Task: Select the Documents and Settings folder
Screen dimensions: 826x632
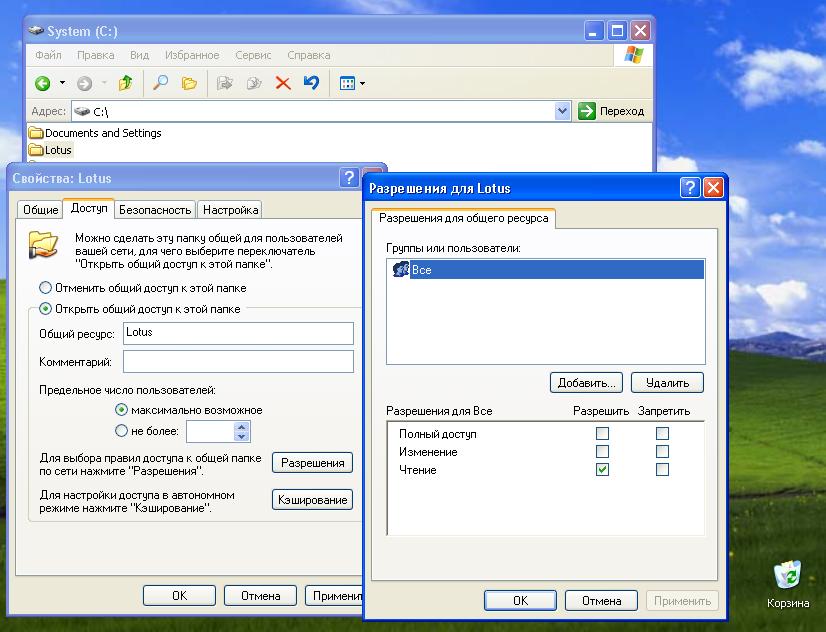Action: click(95, 133)
